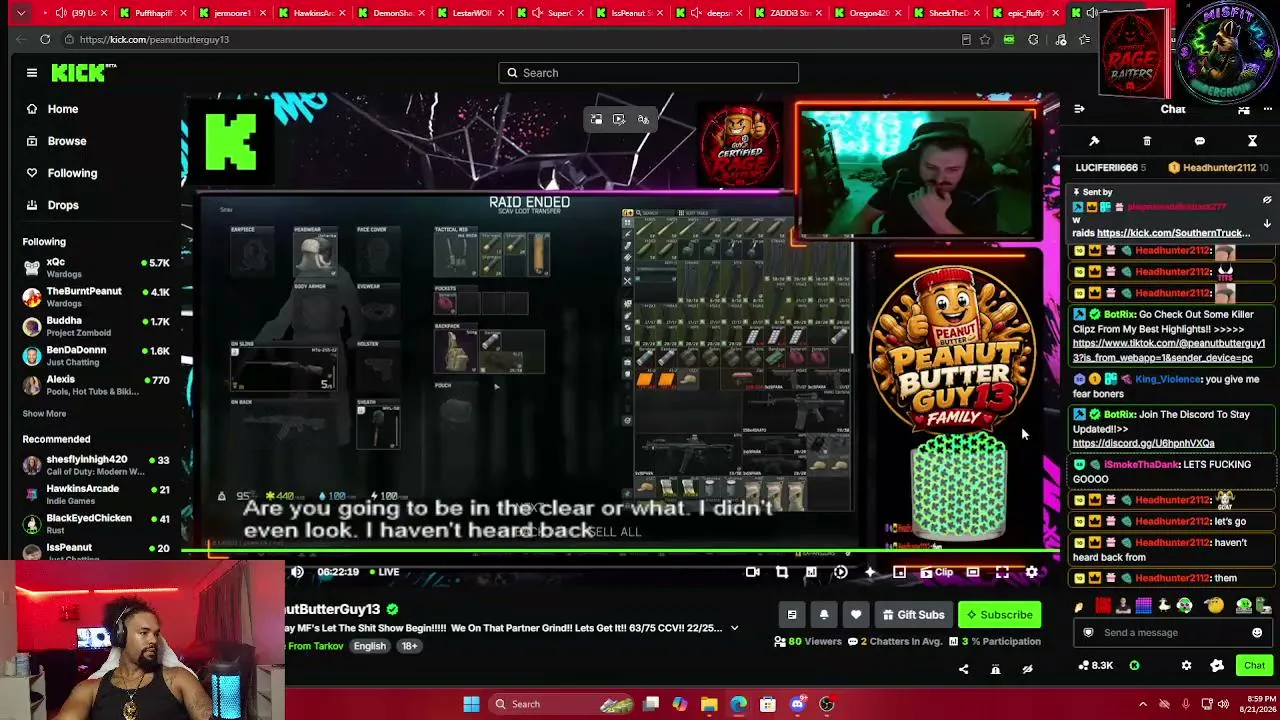Open the channel notes icon beside notifications
1280x720 pixels.
tap(792, 615)
